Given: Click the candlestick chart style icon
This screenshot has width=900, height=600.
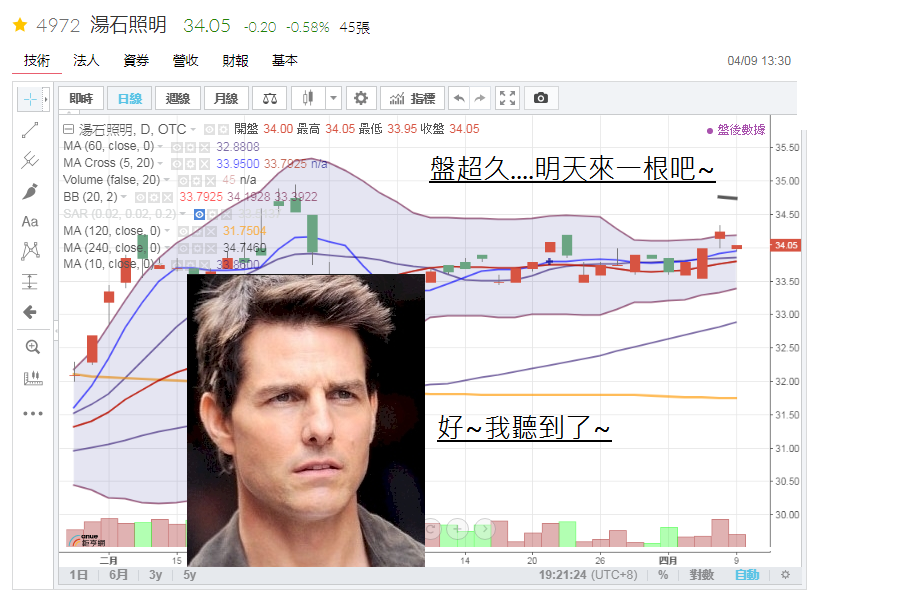Looking at the screenshot, I should [308, 98].
